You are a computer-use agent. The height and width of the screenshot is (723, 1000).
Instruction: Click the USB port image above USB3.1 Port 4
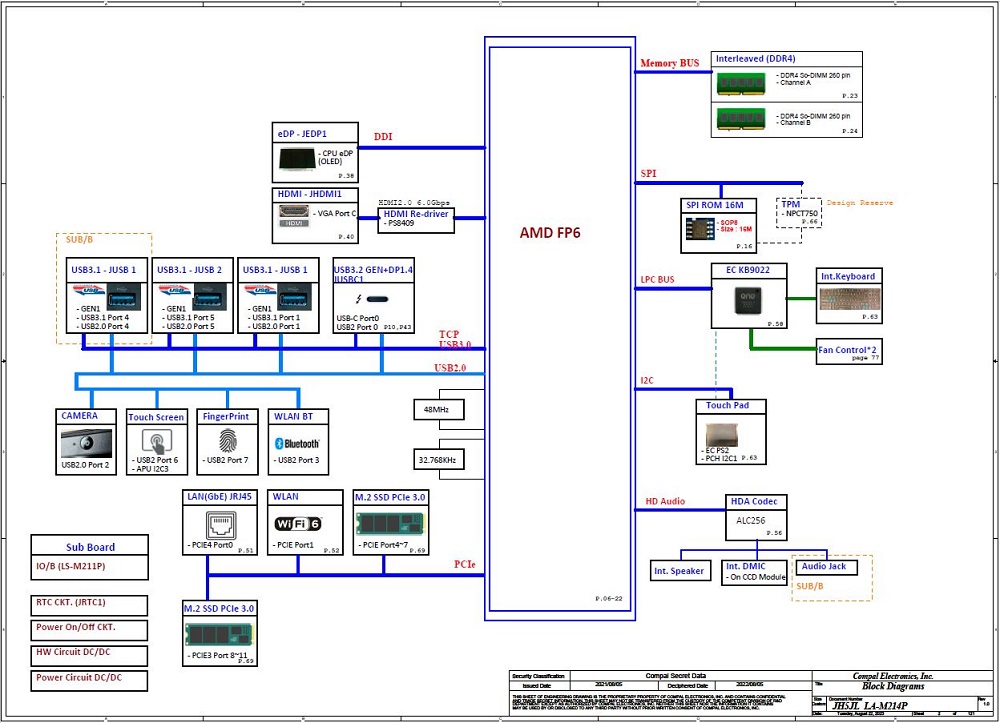(124, 296)
